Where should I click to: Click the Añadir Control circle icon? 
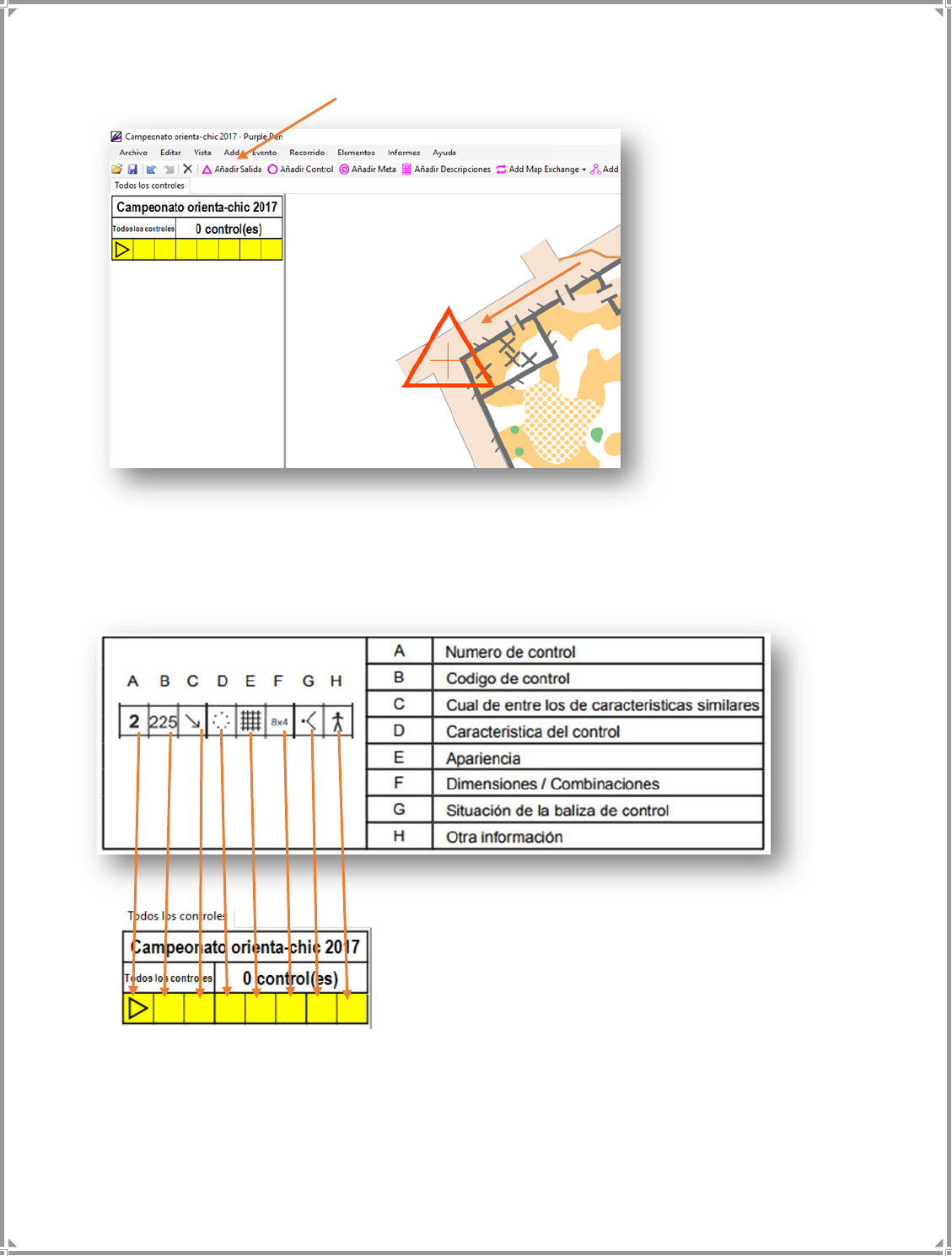coord(272,170)
